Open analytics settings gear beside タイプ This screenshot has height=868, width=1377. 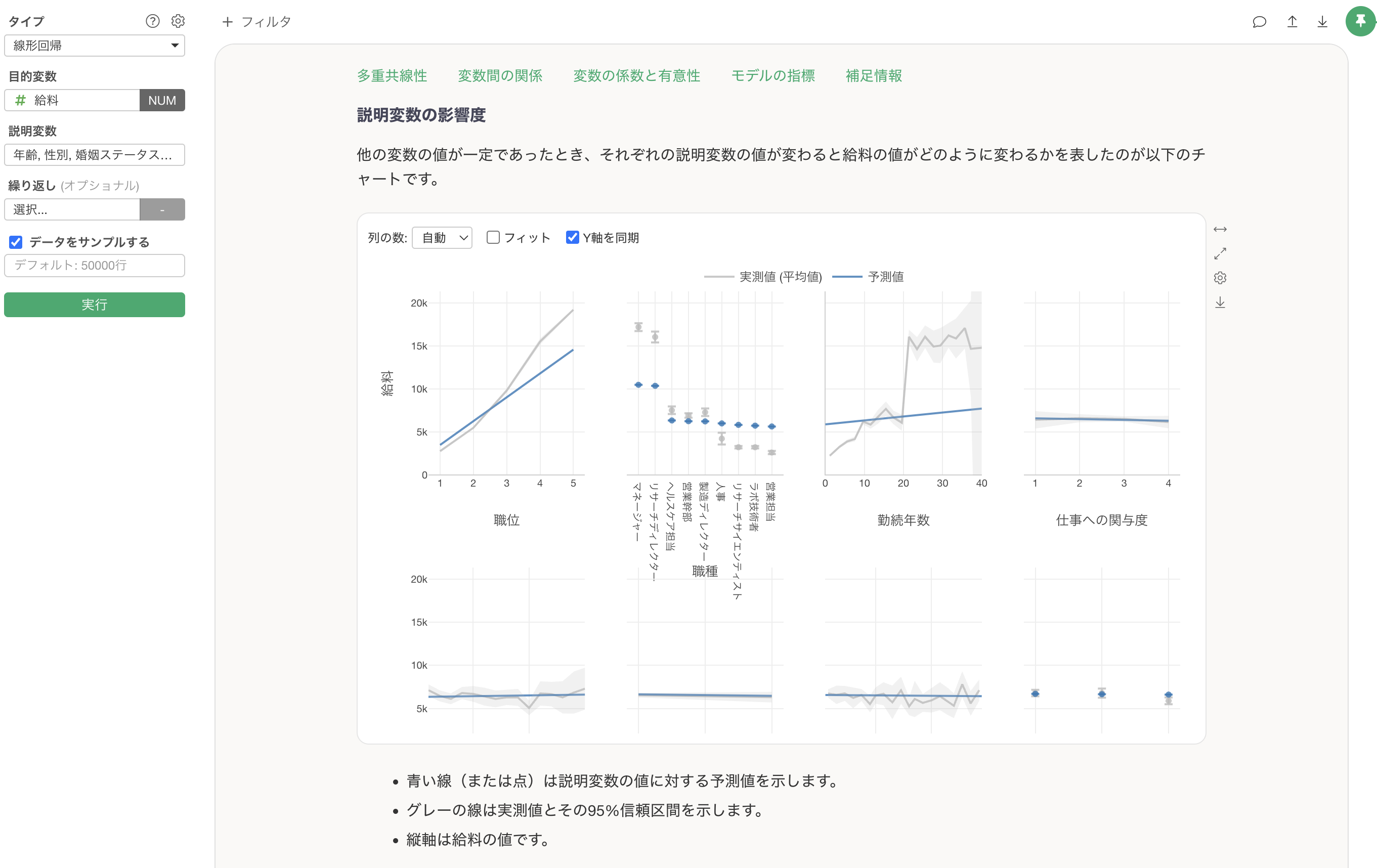click(178, 21)
